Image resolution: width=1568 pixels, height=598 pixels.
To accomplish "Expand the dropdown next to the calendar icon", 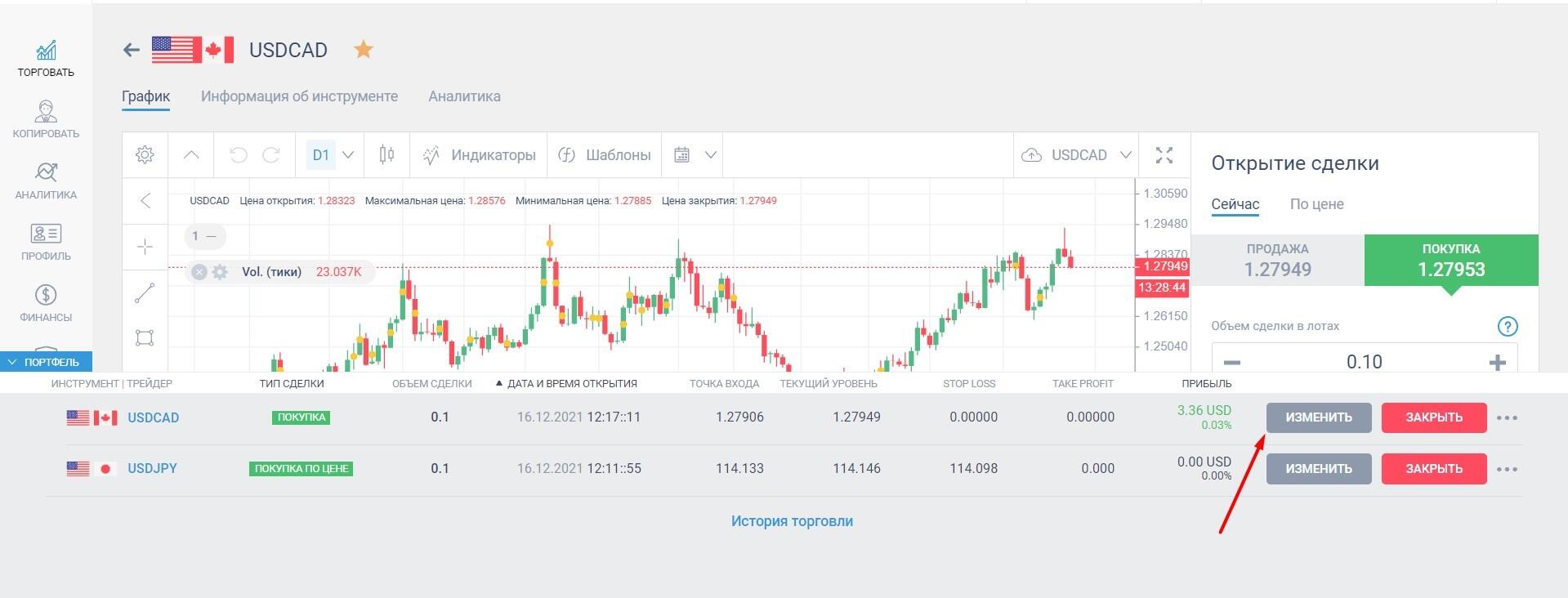I will click(x=711, y=155).
